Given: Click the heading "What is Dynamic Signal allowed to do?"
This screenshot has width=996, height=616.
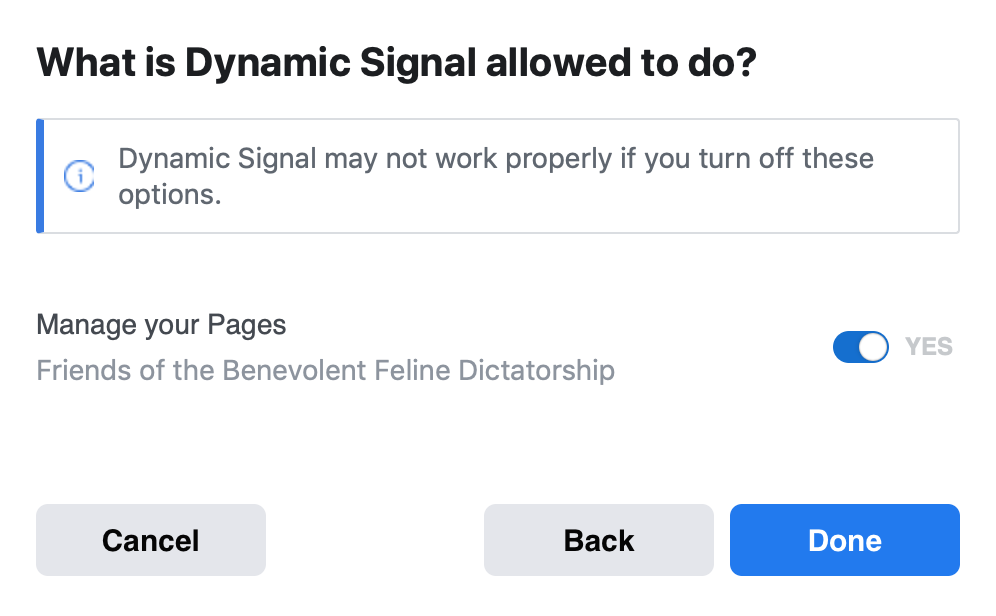Looking at the screenshot, I should coord(396,63).
